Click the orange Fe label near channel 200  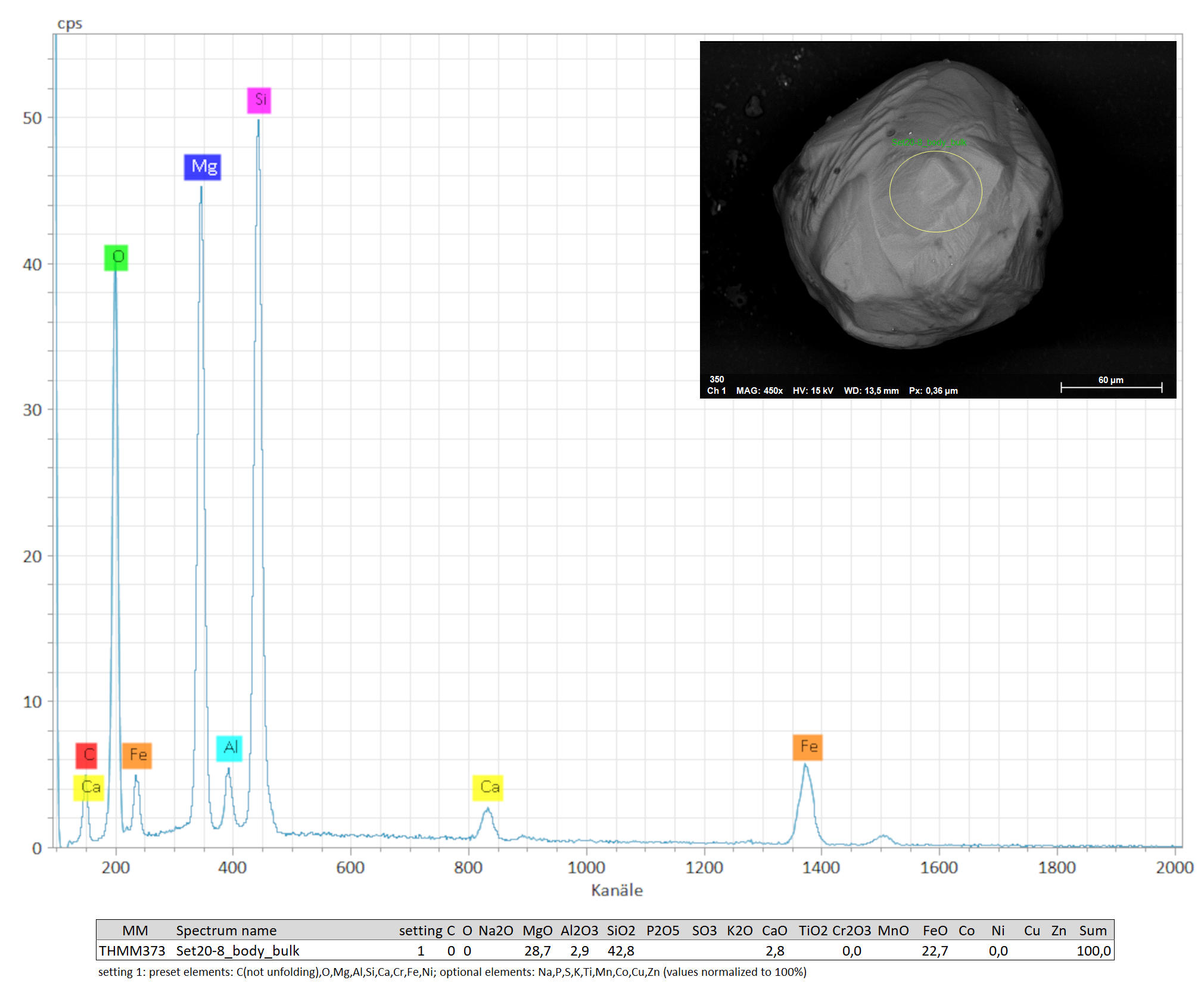click(x=137, y=755)
